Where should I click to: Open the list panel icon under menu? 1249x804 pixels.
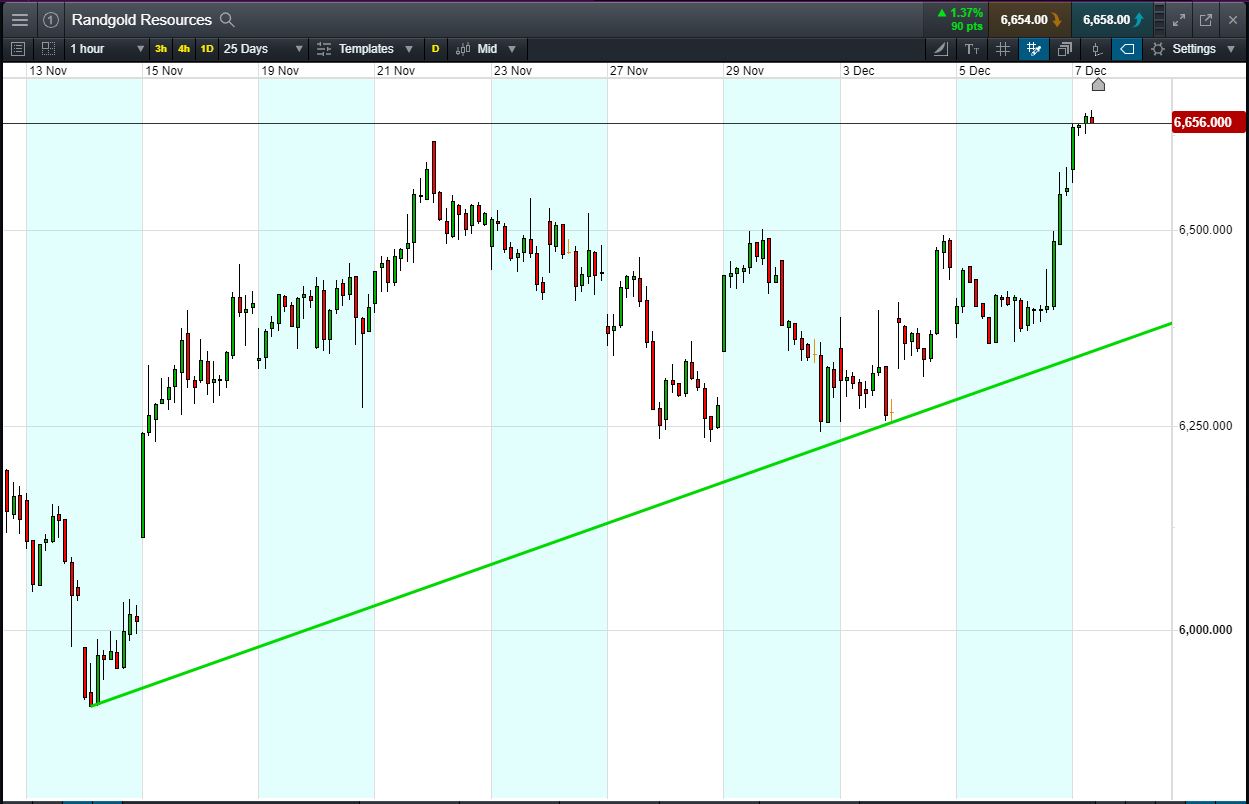[x=18, y=48]
